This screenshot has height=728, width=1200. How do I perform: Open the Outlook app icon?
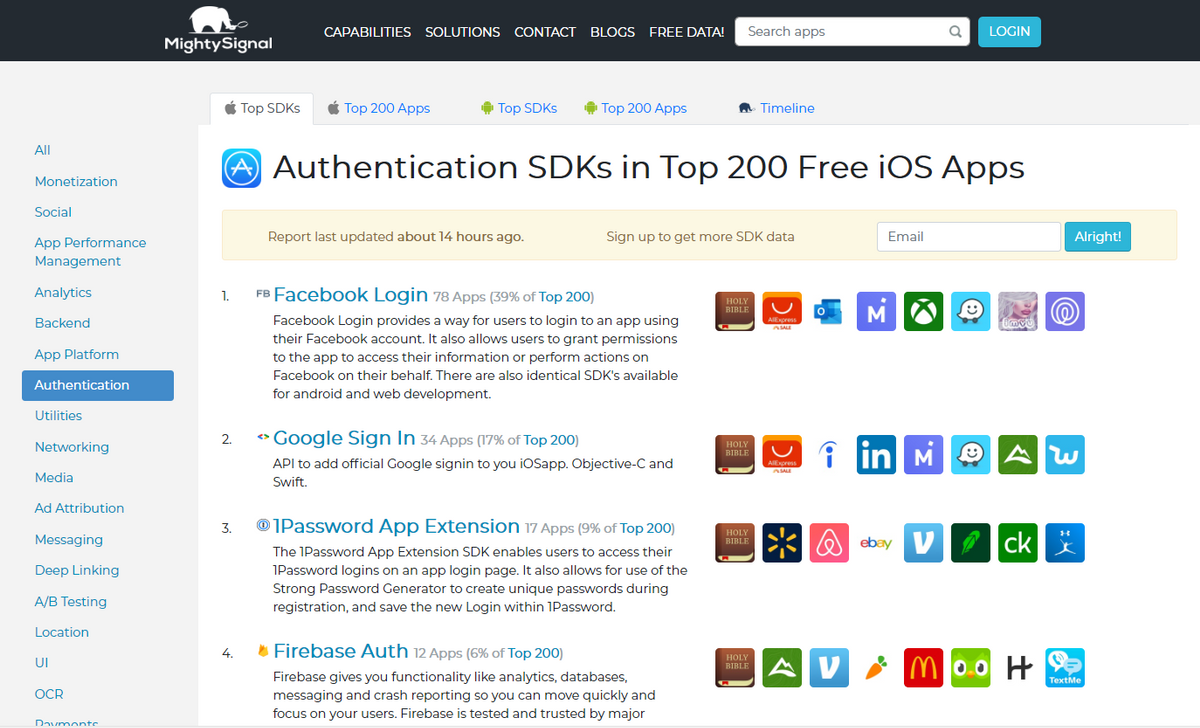[x=829, y=311]
